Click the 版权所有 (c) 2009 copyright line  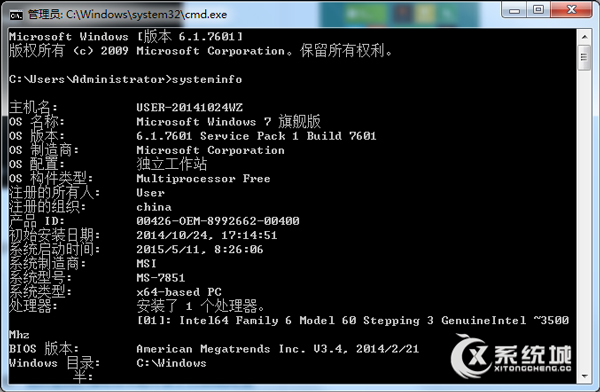201,51
